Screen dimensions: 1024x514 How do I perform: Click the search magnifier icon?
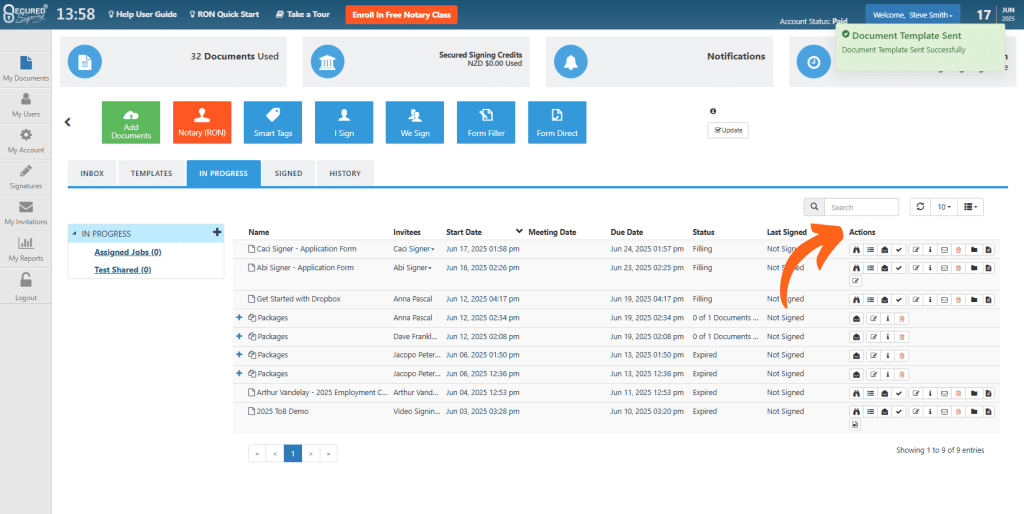[x=814, y=207]
